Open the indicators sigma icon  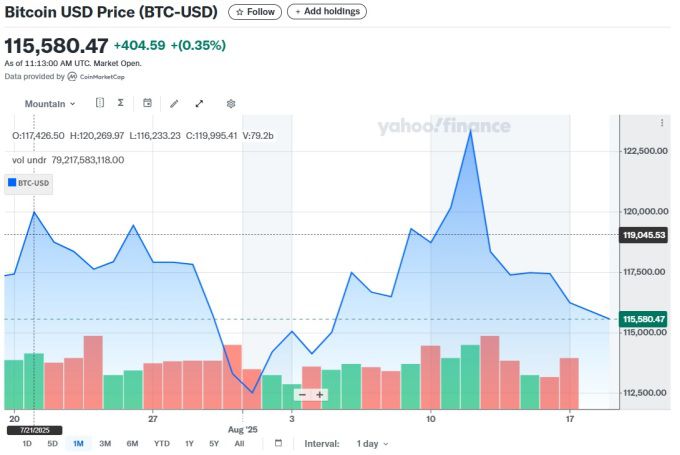(x=120, y=103)
